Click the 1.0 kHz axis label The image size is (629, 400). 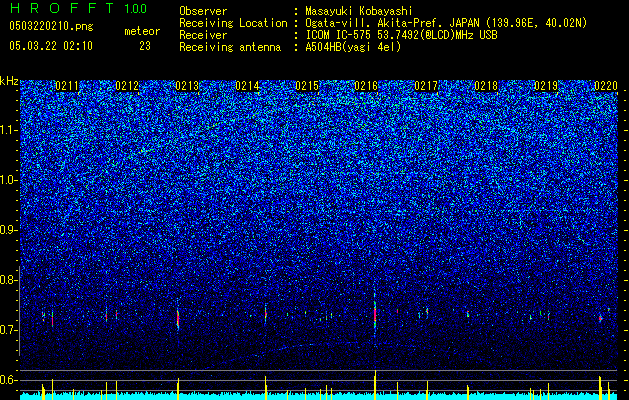(x=8, y=180)
